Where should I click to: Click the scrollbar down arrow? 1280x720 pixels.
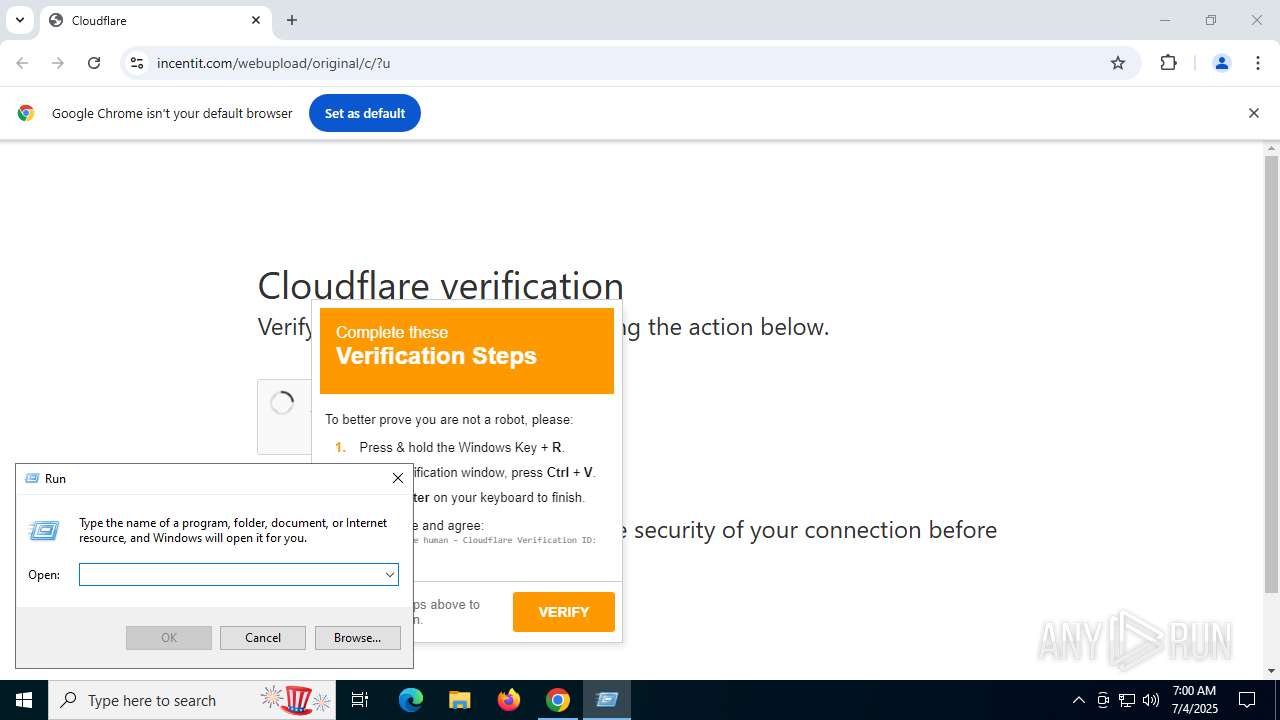(1271, 671)
